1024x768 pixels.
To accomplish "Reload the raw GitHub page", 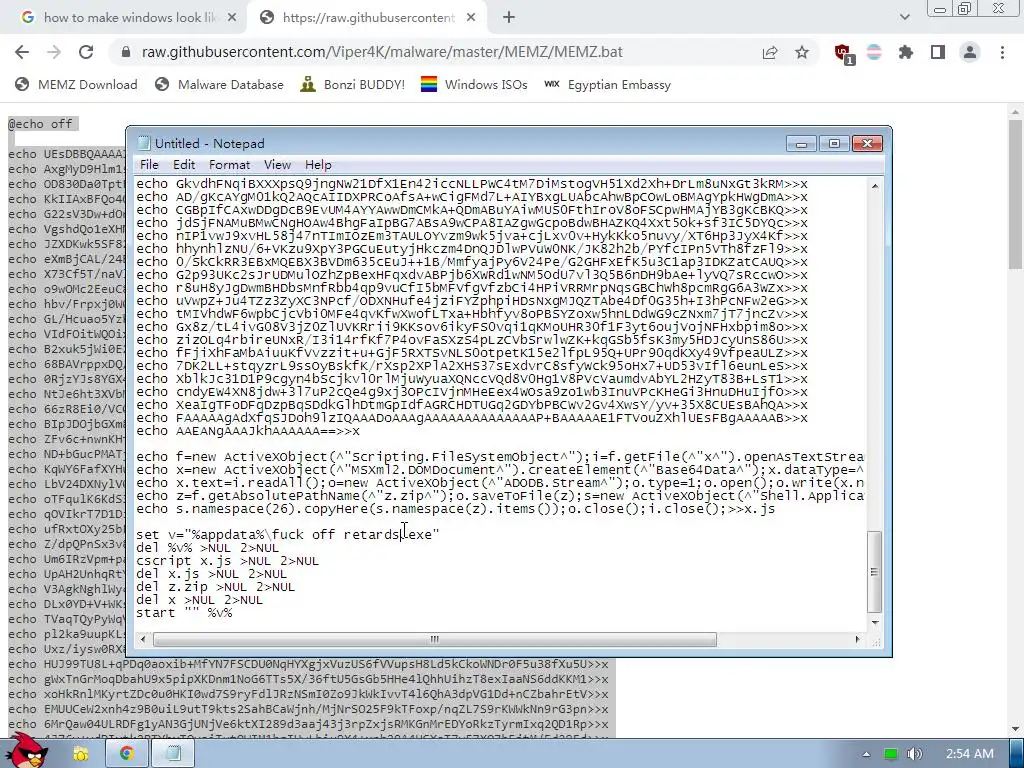I will [x=86, y=52].
